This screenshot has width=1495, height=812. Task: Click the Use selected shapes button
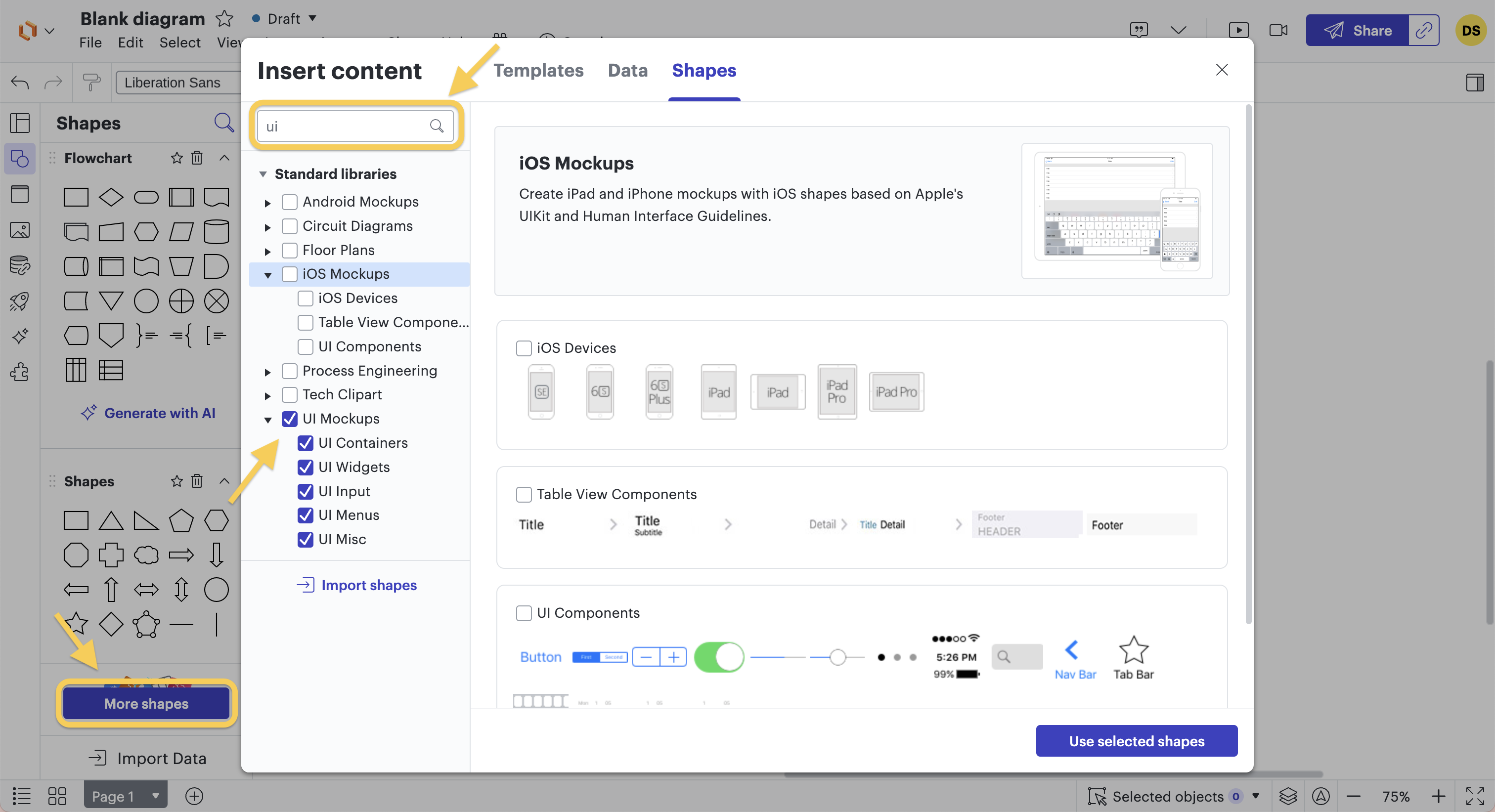tap(1137, 740)
